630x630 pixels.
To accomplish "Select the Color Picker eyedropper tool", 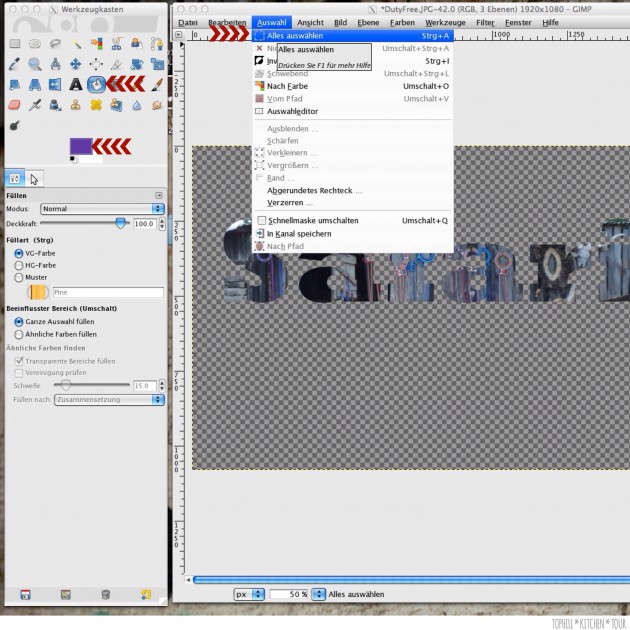I will 15,64.
